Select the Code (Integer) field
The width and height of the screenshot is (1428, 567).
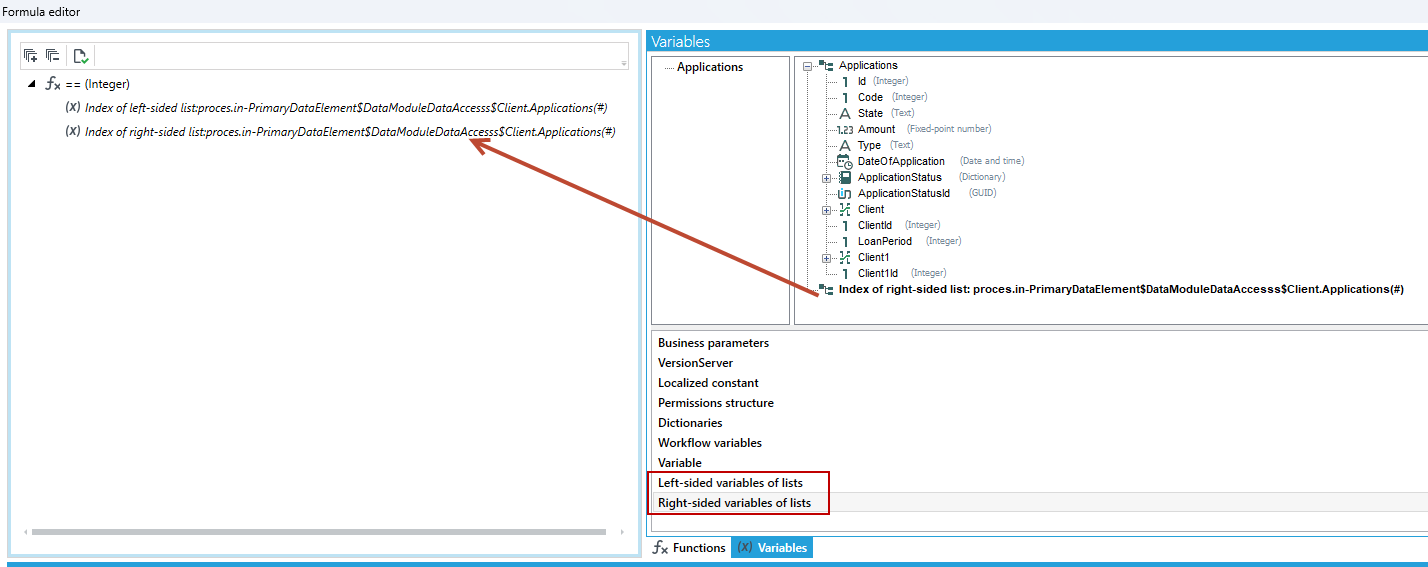[892, 97]
